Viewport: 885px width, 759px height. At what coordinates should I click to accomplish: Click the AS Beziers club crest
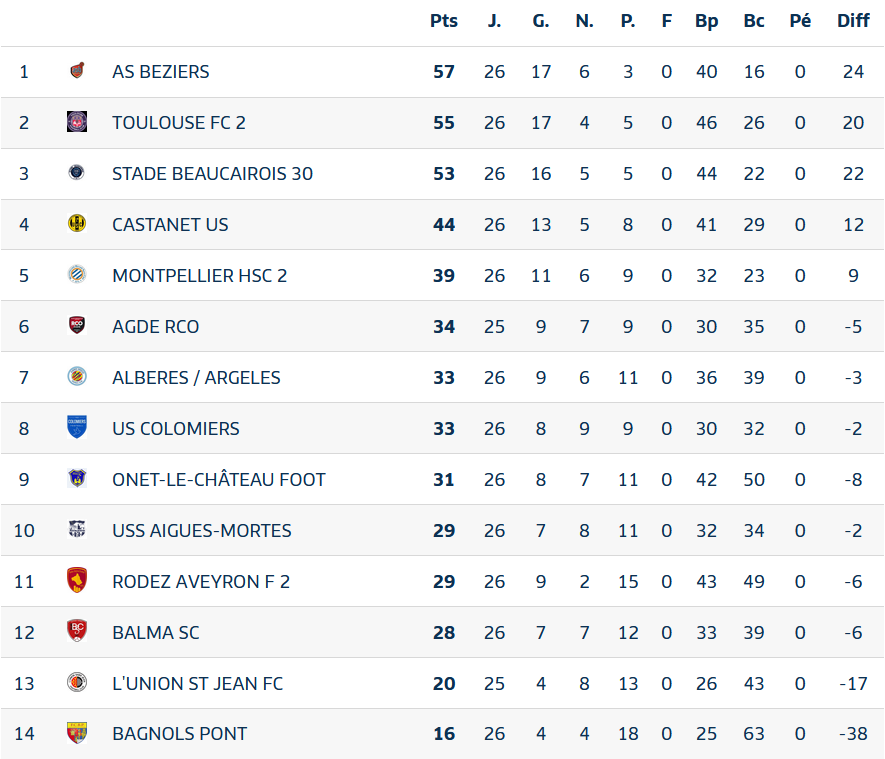[x=77, y=71]
